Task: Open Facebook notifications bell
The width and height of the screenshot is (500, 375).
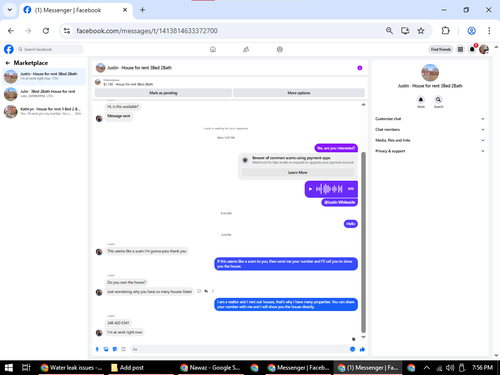Action: tap(472, 49)
